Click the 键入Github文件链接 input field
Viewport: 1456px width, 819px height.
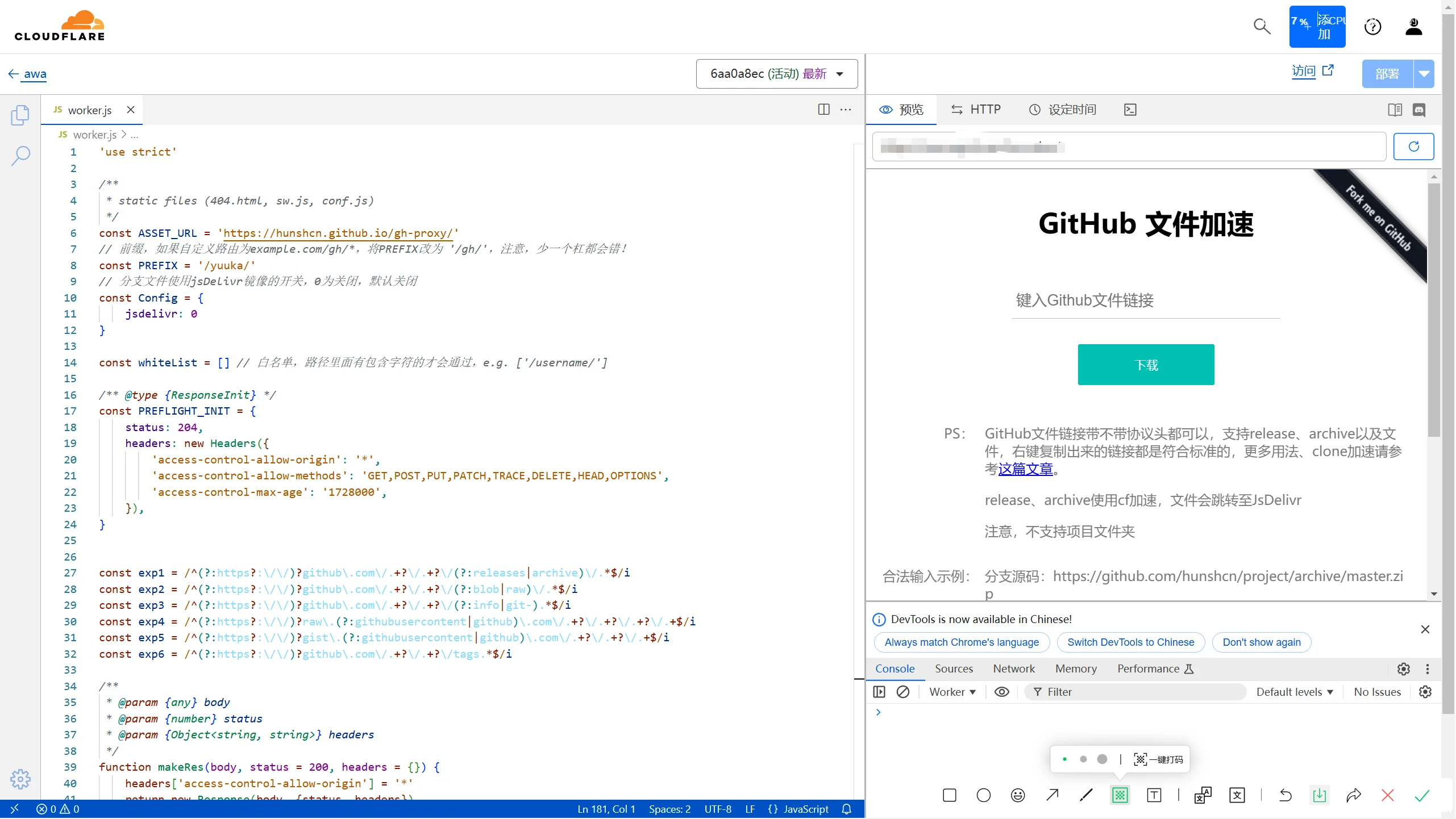1146,300
